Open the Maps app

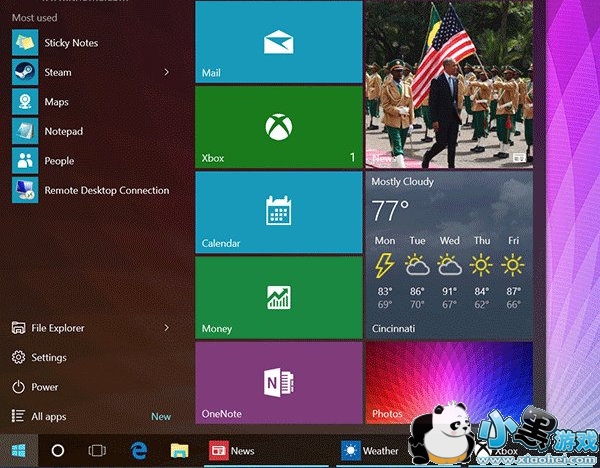click(x=56, y=102)
